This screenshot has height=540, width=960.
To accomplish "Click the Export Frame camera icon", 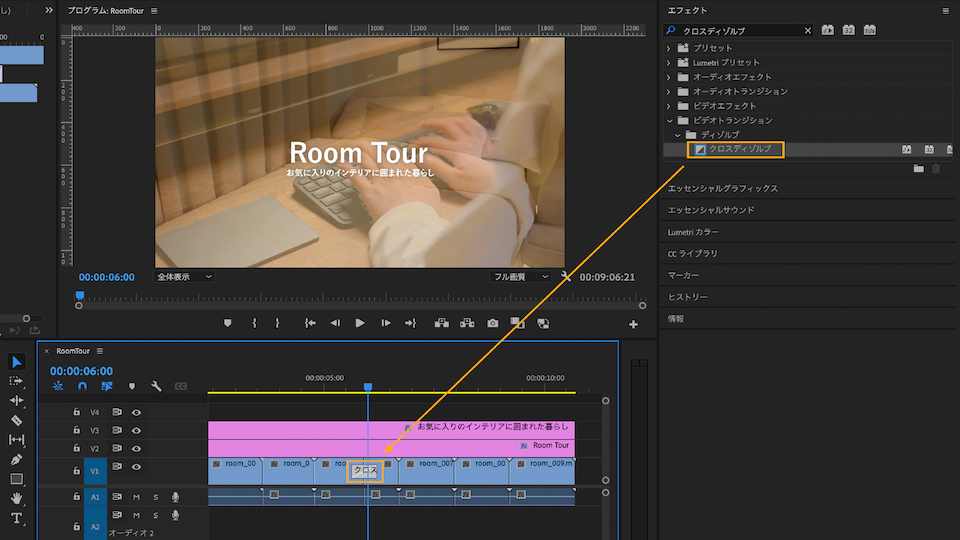I will click(493, 323).
